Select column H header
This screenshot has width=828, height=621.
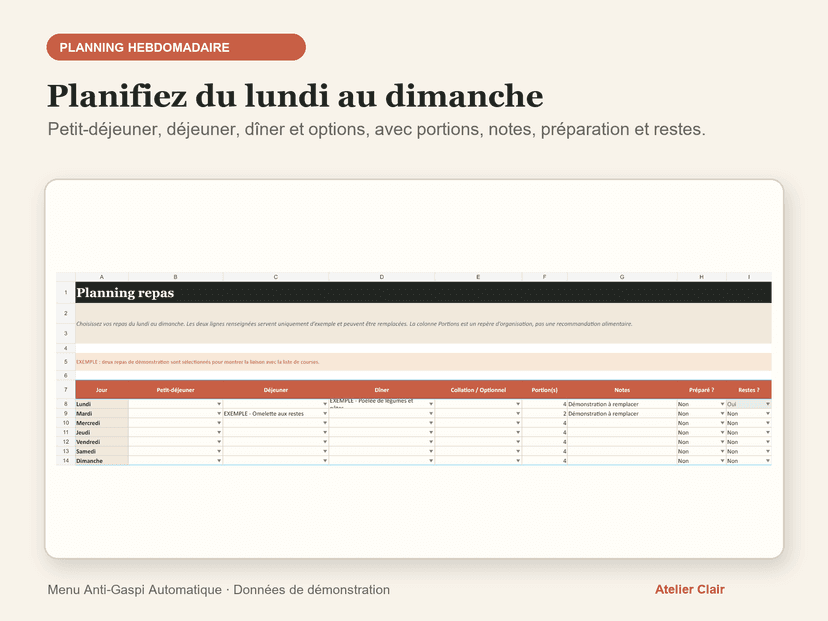[702, 277]
